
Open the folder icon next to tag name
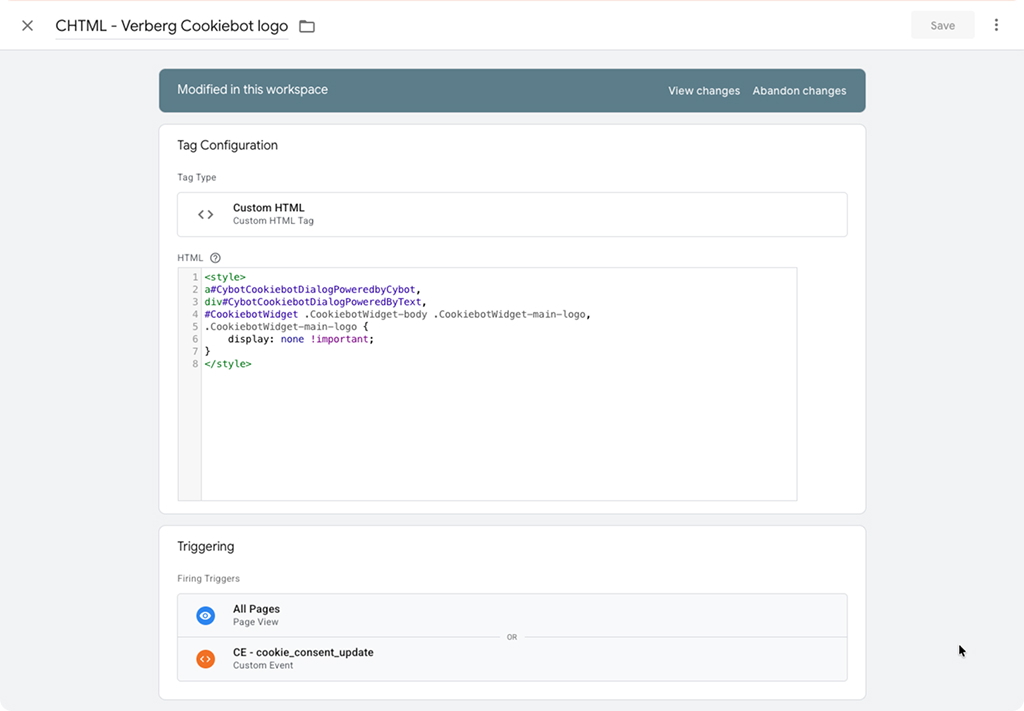pos(307,26)
